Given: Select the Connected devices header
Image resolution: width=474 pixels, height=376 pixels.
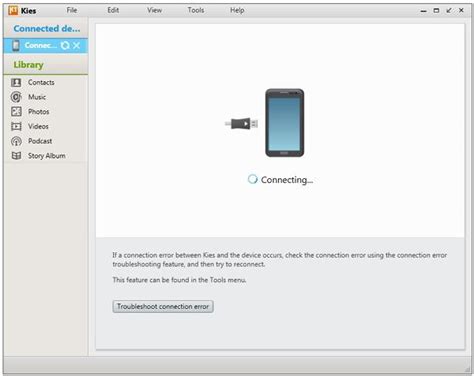Looking at the screenshot, I should point(47,29).
